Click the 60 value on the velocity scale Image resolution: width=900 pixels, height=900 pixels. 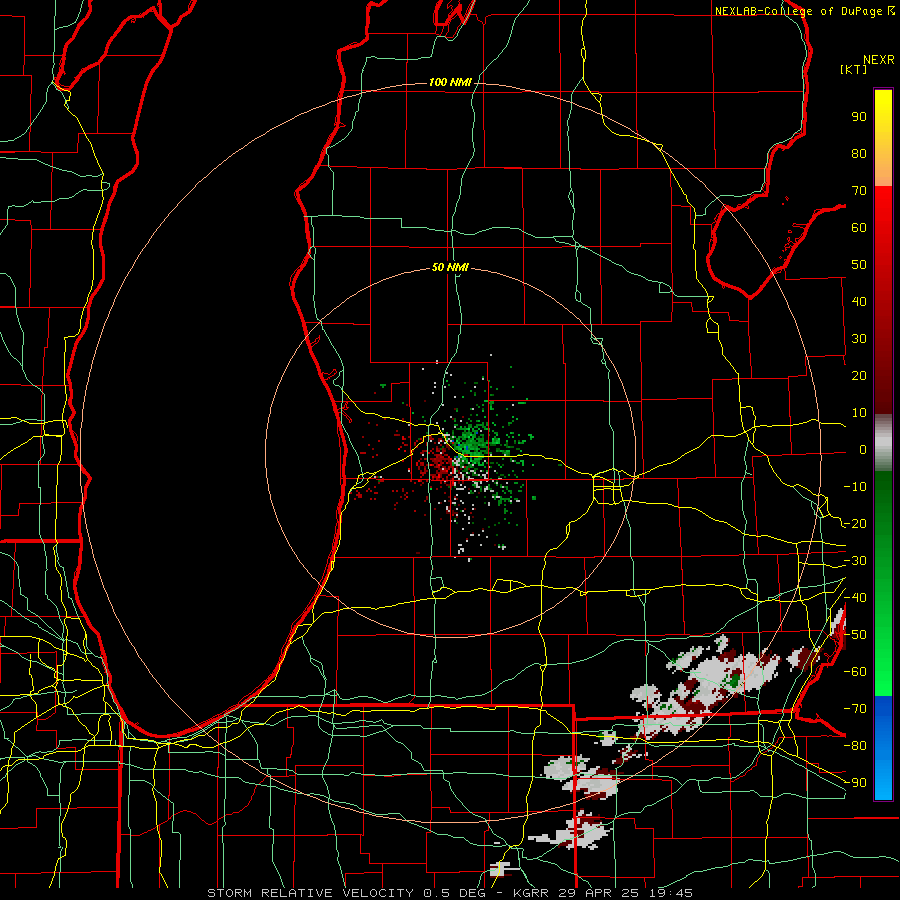click(859, 228)
